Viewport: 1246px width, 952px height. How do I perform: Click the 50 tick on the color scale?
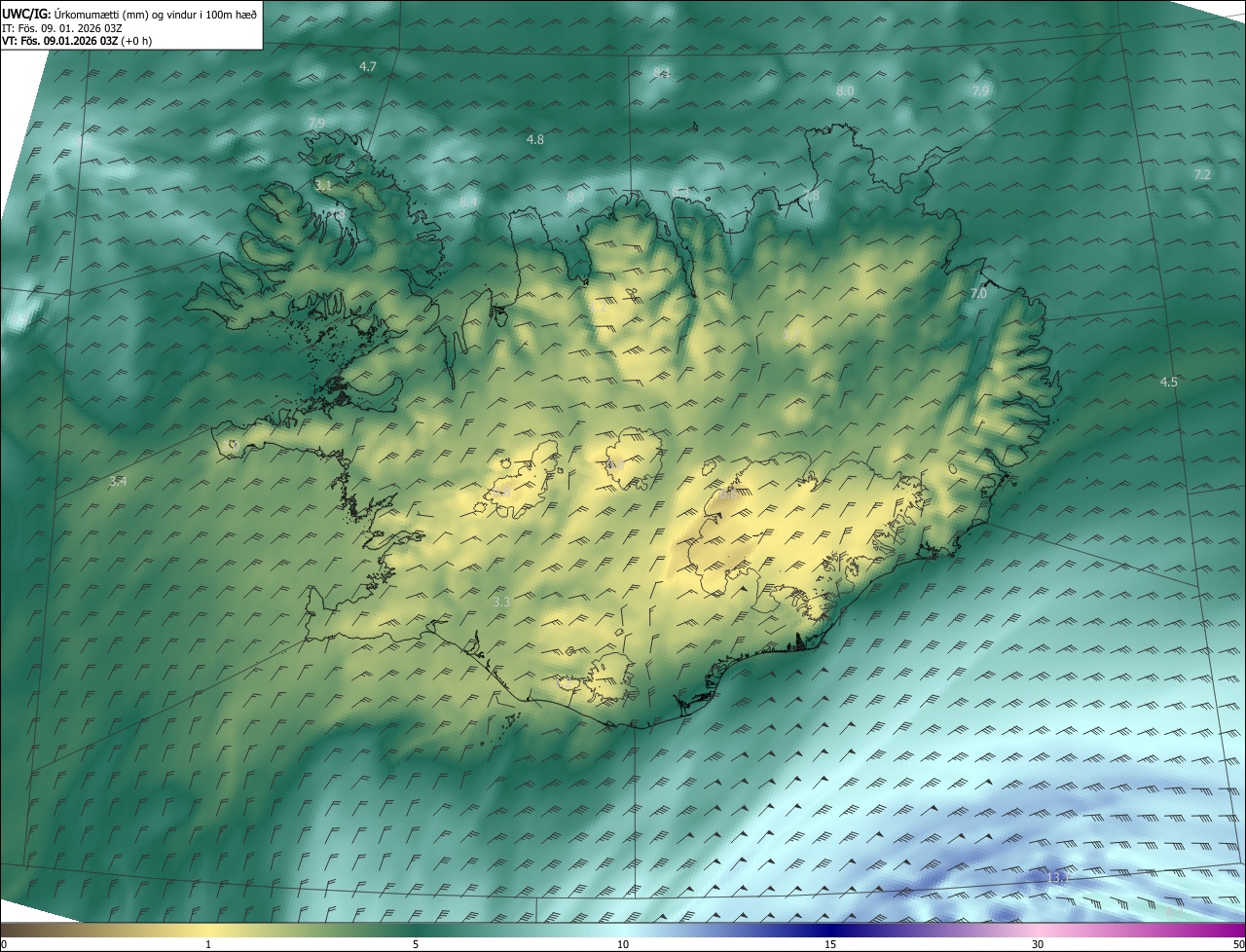click(1238, 944)
